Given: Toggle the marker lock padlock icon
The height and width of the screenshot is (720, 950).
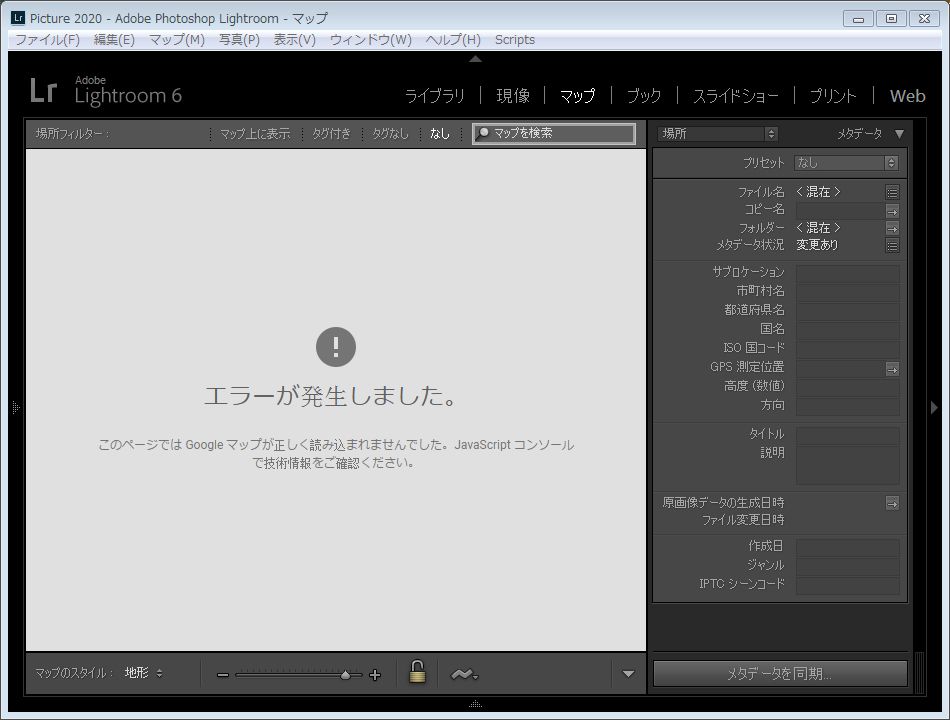Looking at the screenshot, I should 418,673.
